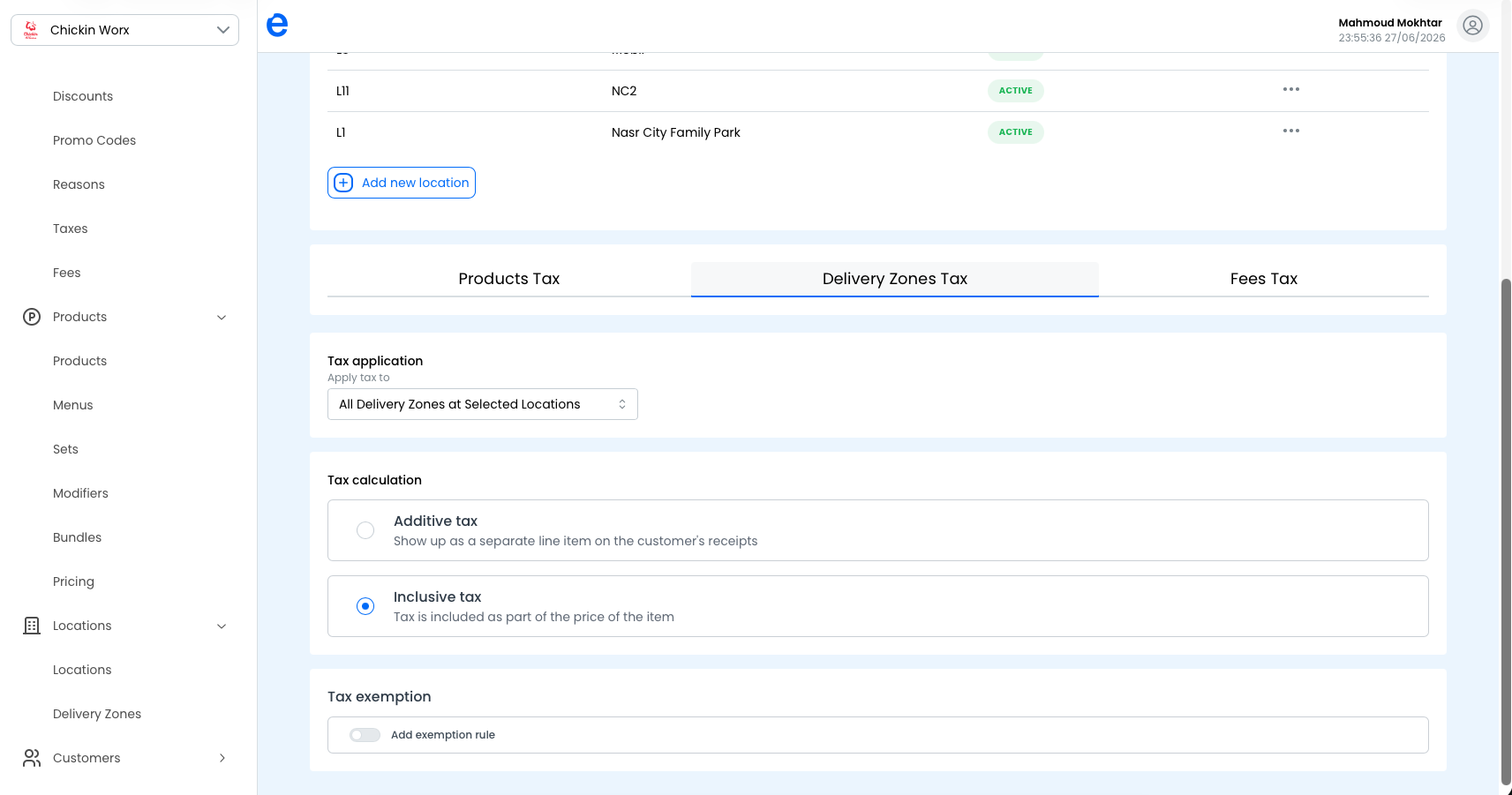Click the Products section P icon
1512x795 pixels.
(x=32, y=317)
